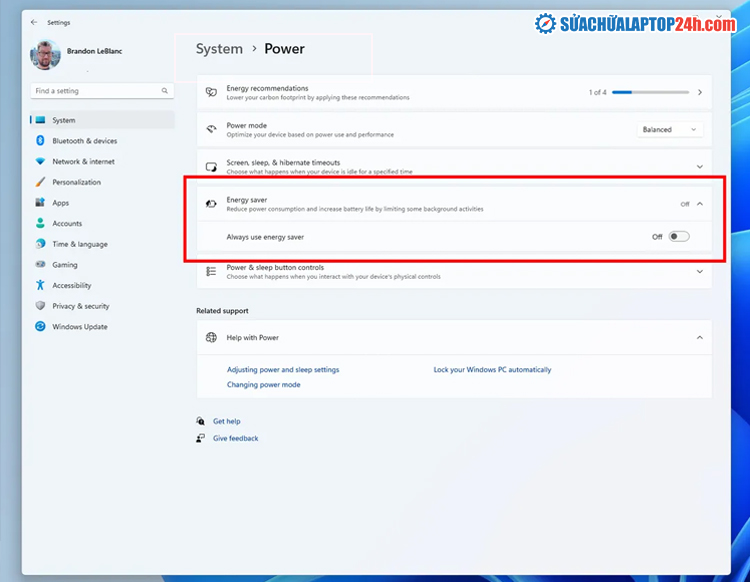This screenshot has width=750, height=582.
Task: Open Brandon LeBlanc profile picture
Action: pos(45,55)
